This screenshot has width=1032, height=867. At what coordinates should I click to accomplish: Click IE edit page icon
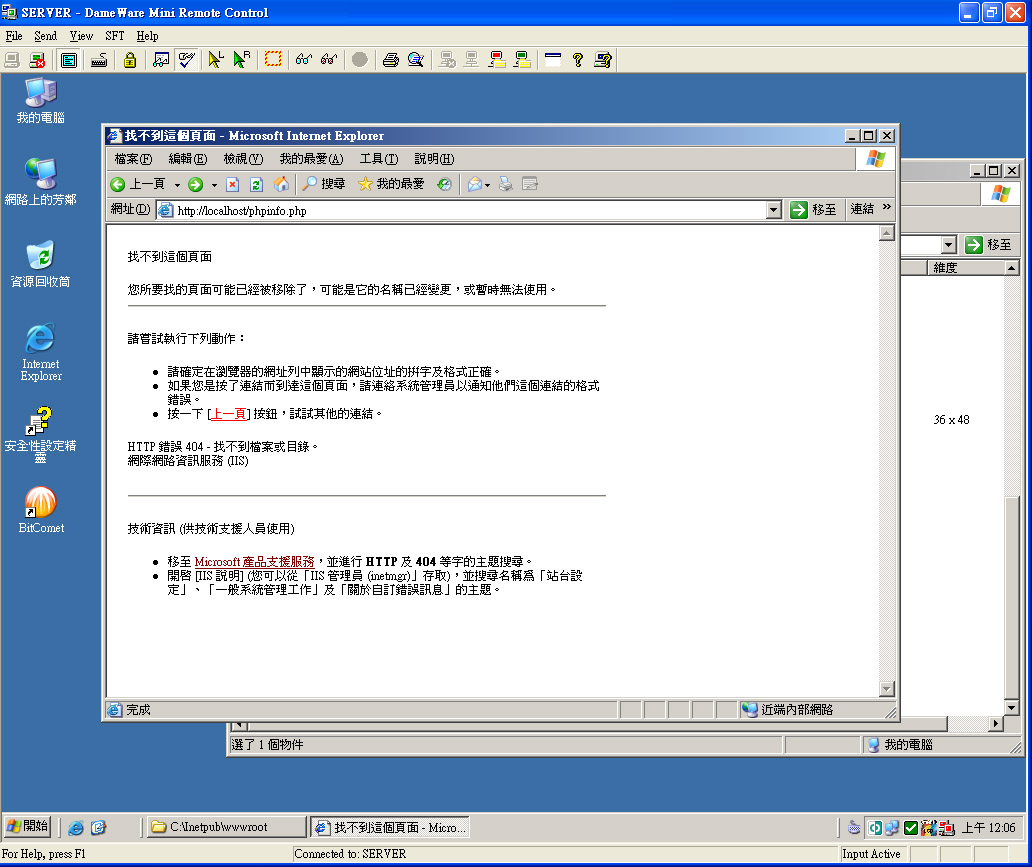(530, 184)
